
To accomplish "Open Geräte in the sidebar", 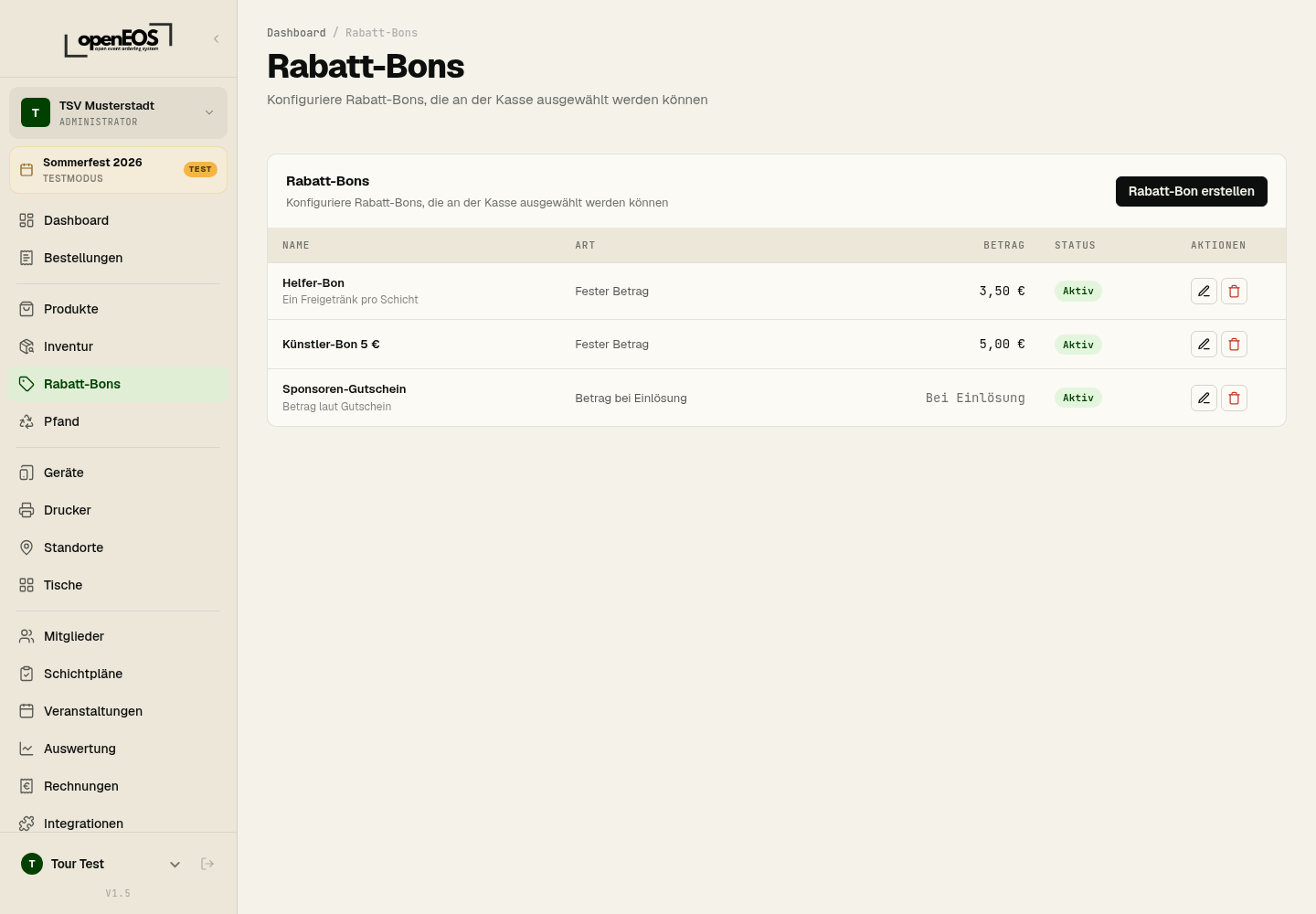I will pos(118,473).
